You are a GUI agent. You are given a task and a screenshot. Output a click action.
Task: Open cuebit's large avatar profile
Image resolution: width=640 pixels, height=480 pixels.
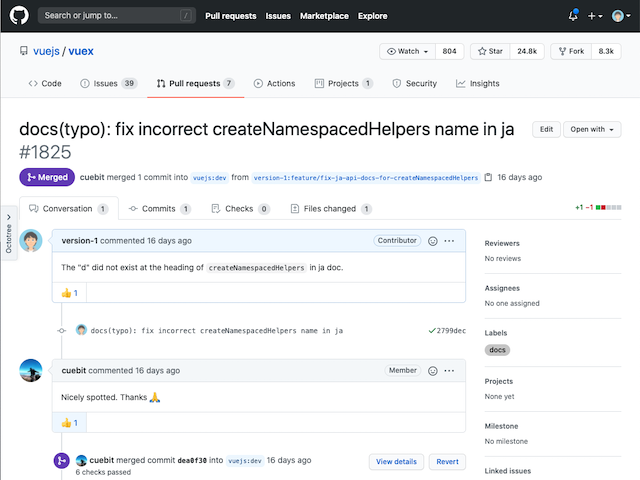pos(31,371)
